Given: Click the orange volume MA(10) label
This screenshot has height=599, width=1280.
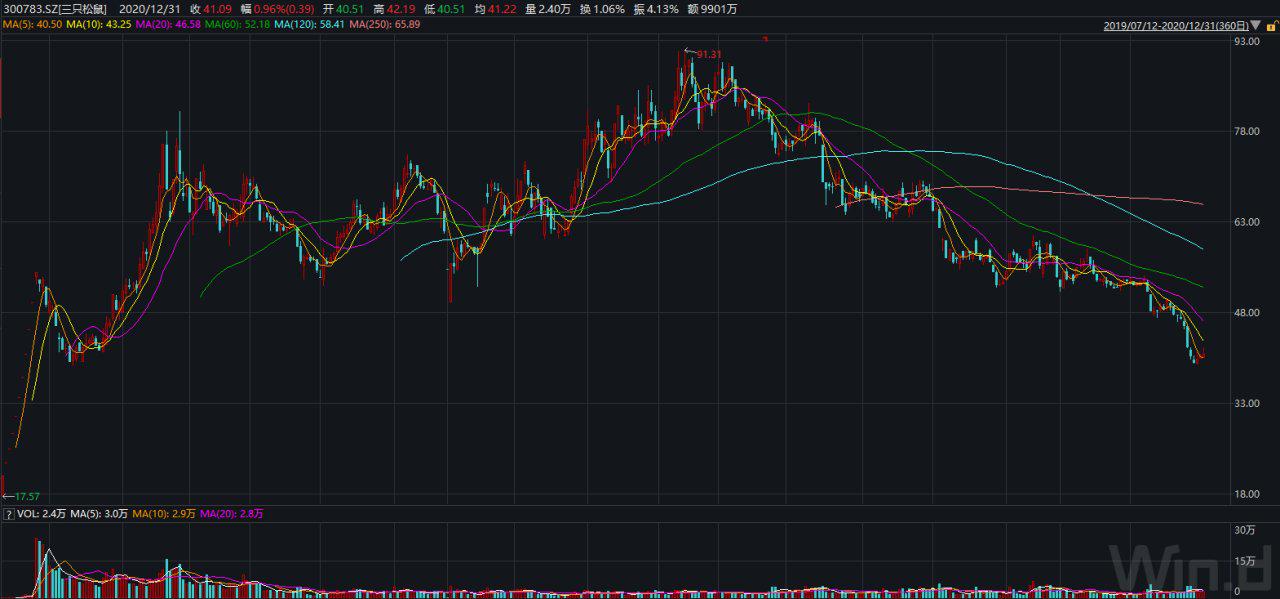Looking at the screenshot, I should (x=164, y=514).
